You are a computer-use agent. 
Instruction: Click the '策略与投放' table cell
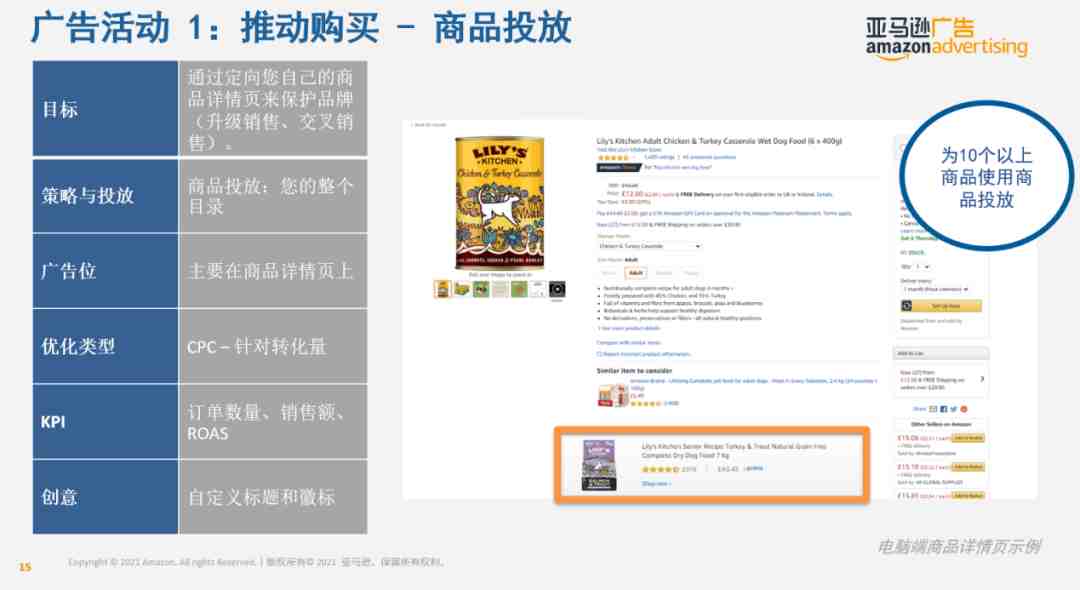coord(105,196)
